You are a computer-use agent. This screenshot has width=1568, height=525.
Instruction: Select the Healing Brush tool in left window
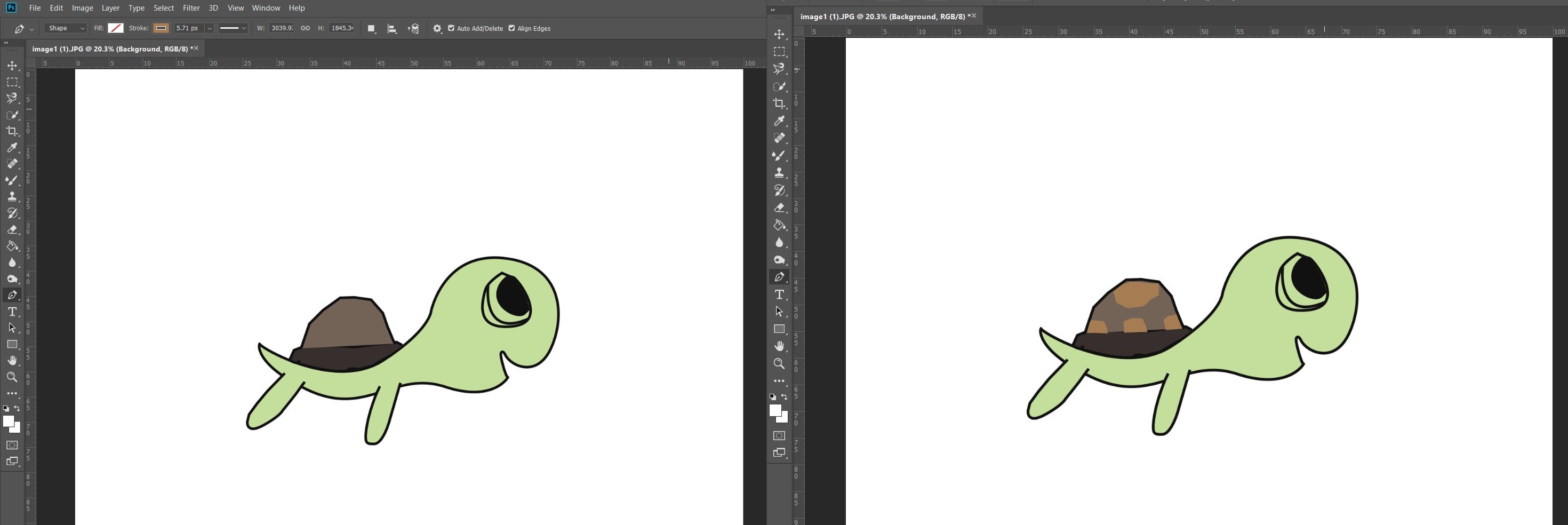(x=12, y=164)
